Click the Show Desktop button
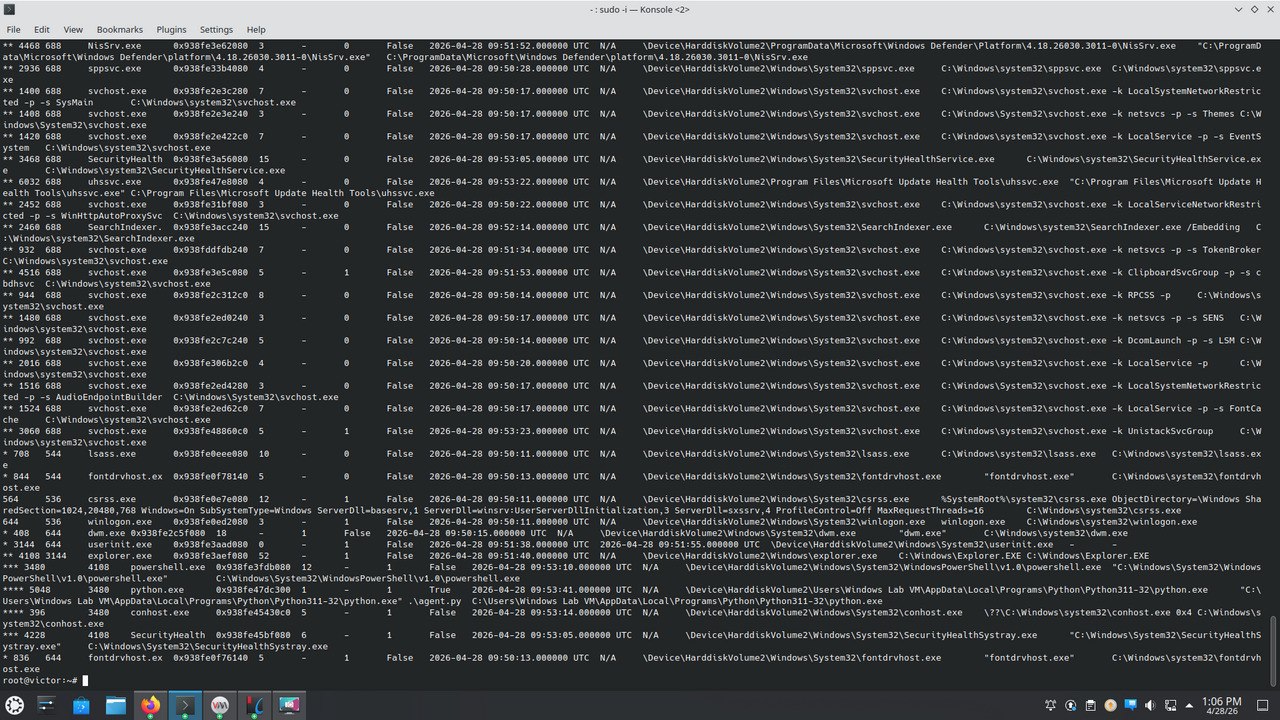Screen dimensions: 1280x720 (x=1263, y=706)
